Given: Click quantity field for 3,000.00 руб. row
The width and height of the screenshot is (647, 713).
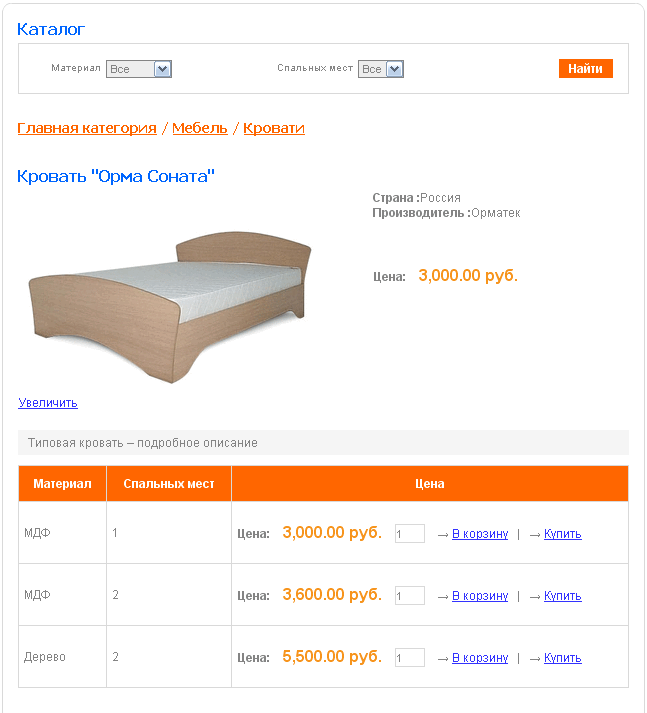Looking at the screenshot, I should 409,534.
